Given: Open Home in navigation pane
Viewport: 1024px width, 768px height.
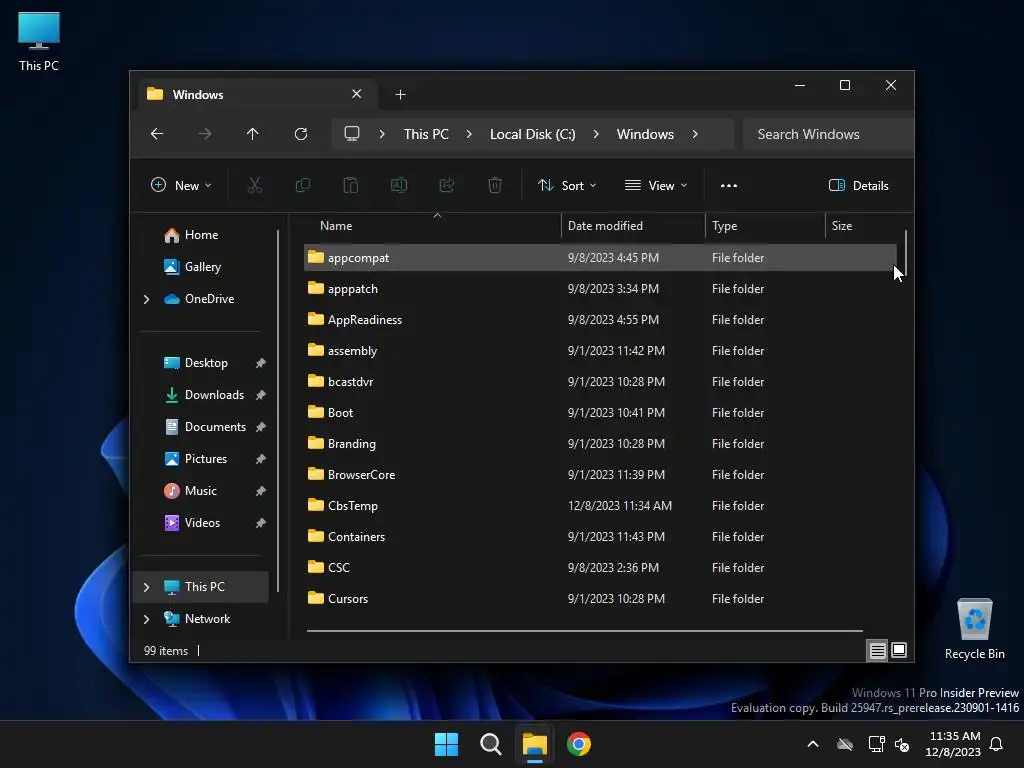Looking at the screenshot, I should 201,234.
